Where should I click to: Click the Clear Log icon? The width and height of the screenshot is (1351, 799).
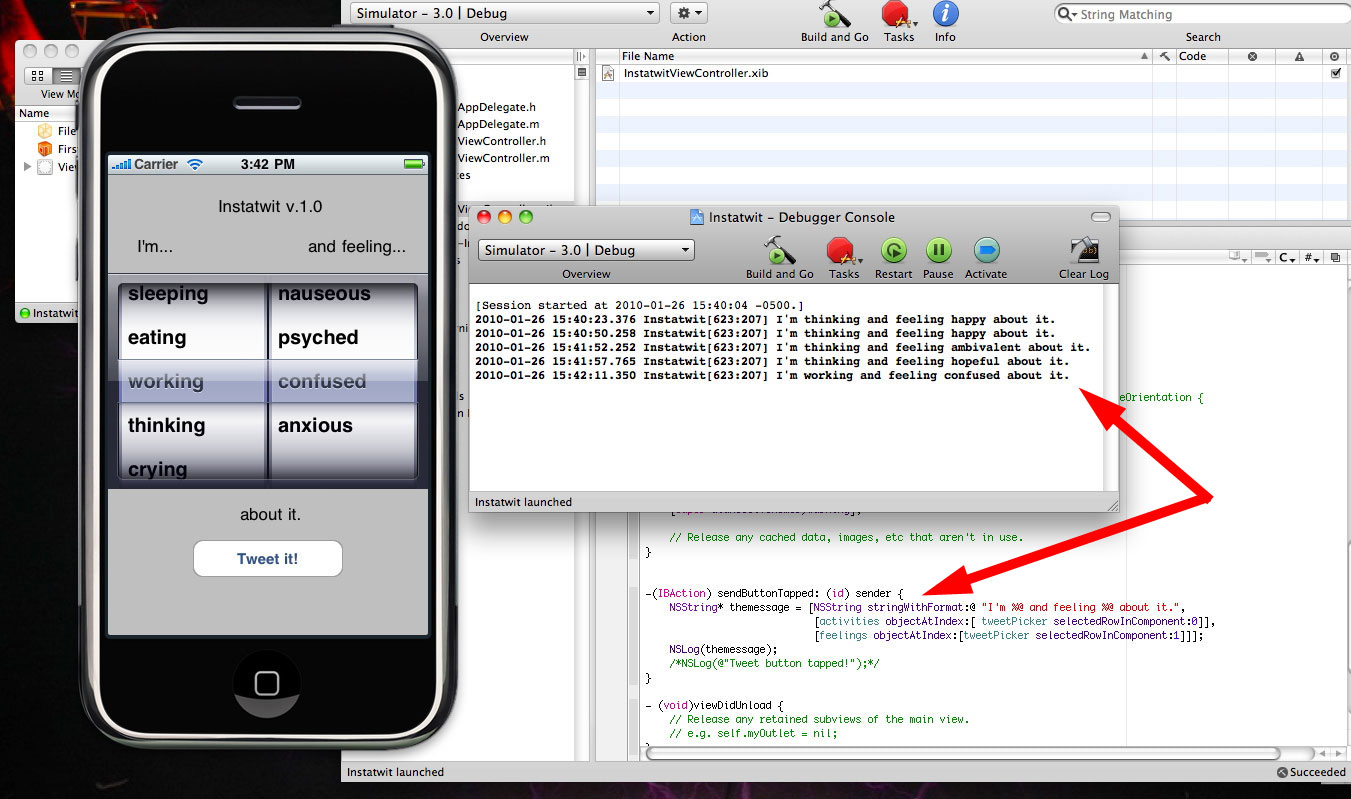coord(1084,250)
